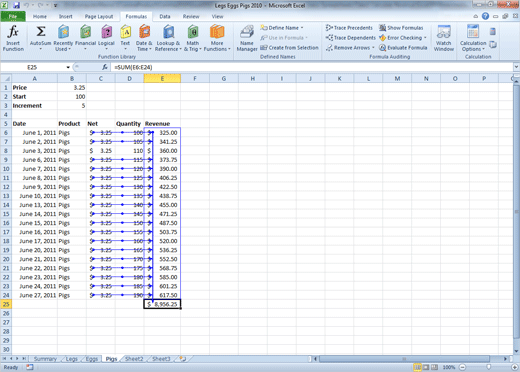Switch to the Review ribbon tab
This screenshot has width=520, height=372.
191,16
